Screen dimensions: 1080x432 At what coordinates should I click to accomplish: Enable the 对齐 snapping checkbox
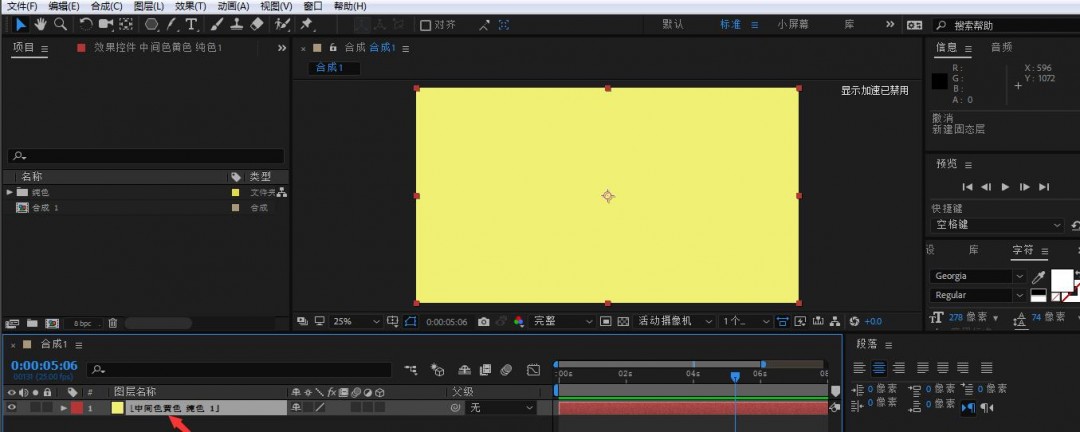pyautogui.click(x=426, y=25)
